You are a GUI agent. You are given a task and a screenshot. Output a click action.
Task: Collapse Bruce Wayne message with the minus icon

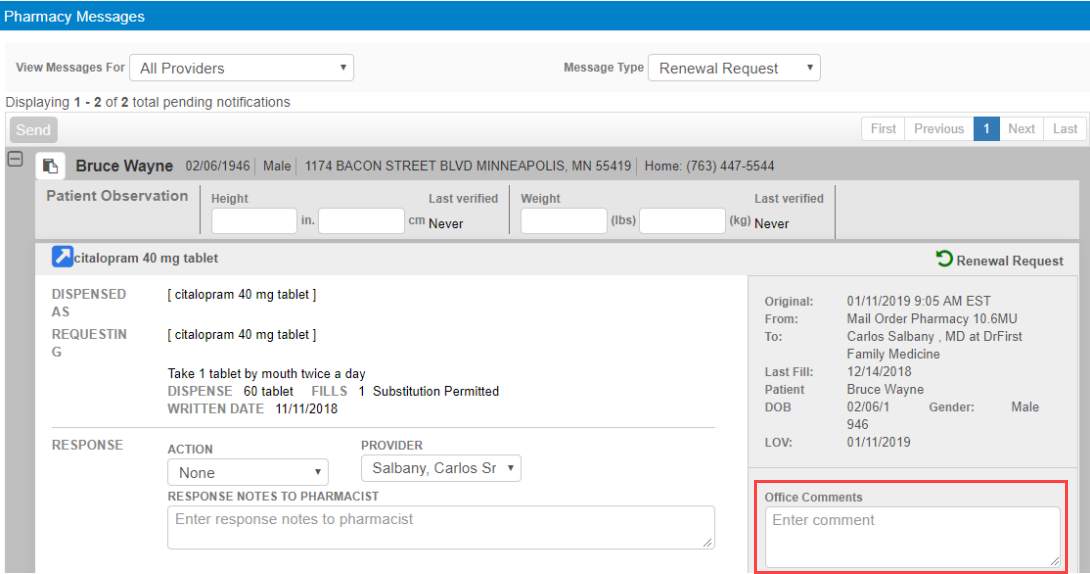tap(15, 159)
